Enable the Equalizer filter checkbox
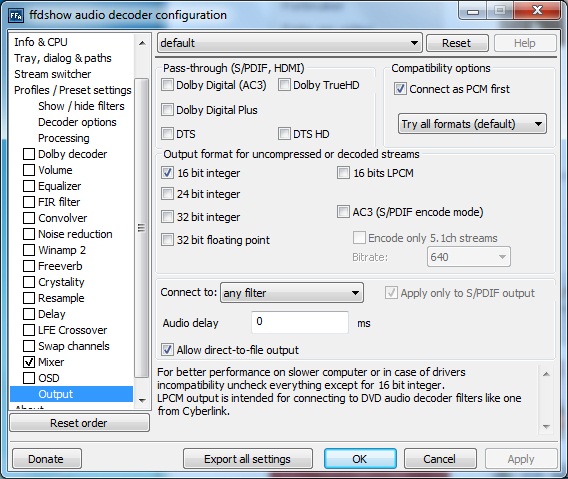The width and height of the screenshot is (568, 479). click(x=29, y=186)
